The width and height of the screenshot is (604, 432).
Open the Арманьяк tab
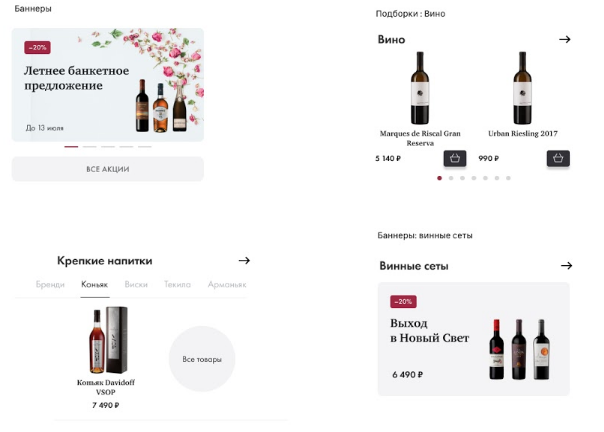(226, 285)
